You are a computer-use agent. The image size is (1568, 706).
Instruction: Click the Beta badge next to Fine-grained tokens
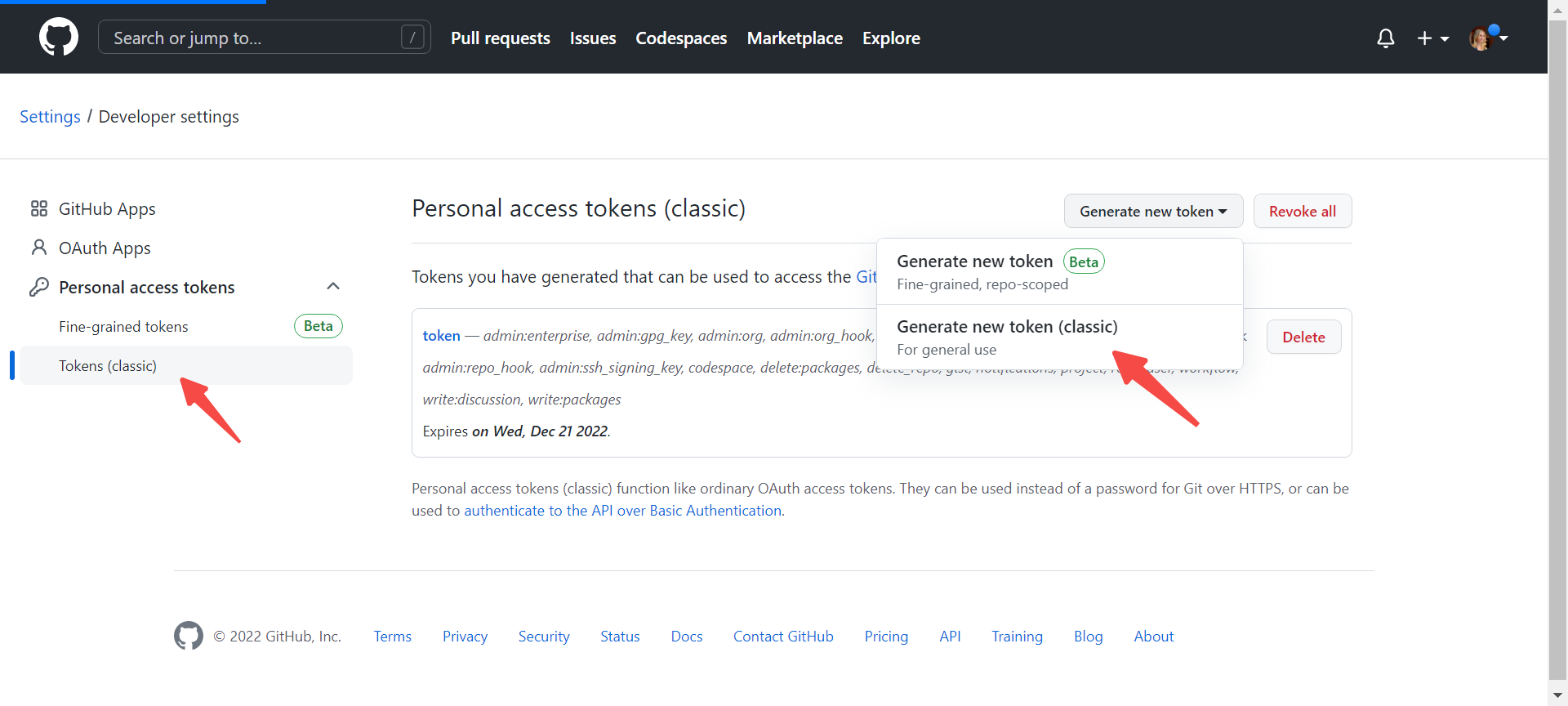318,326
